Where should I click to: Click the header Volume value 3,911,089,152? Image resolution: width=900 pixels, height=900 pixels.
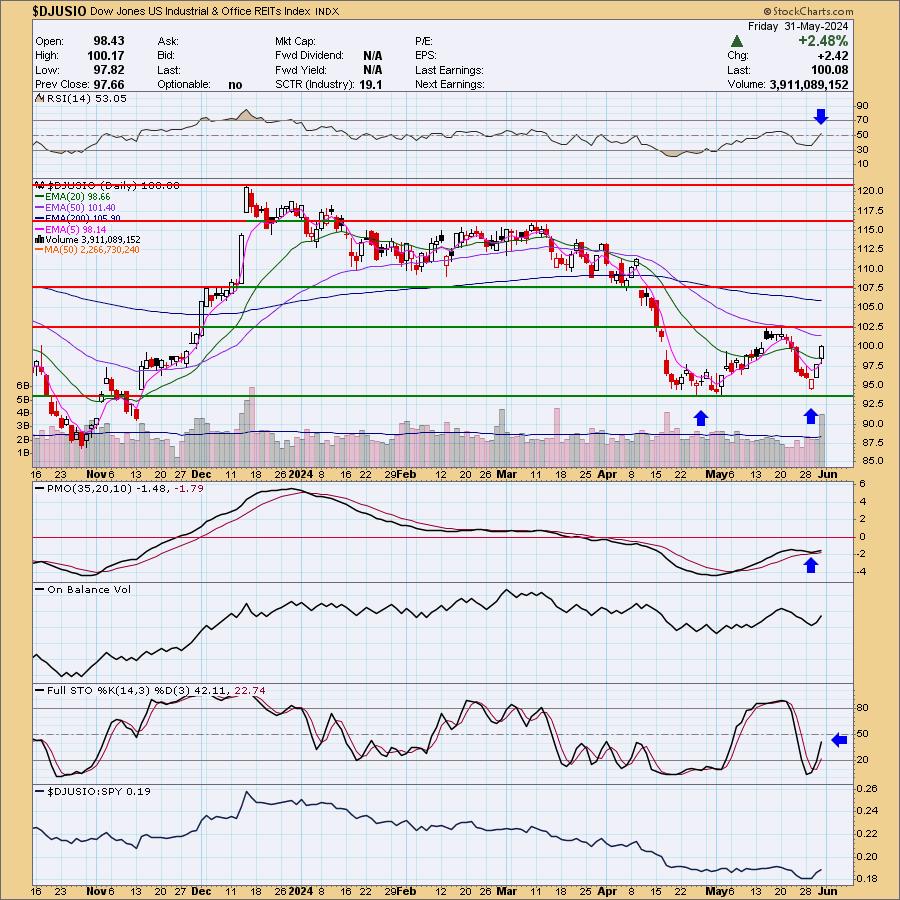pyautogui.click(x=808, y=84)
